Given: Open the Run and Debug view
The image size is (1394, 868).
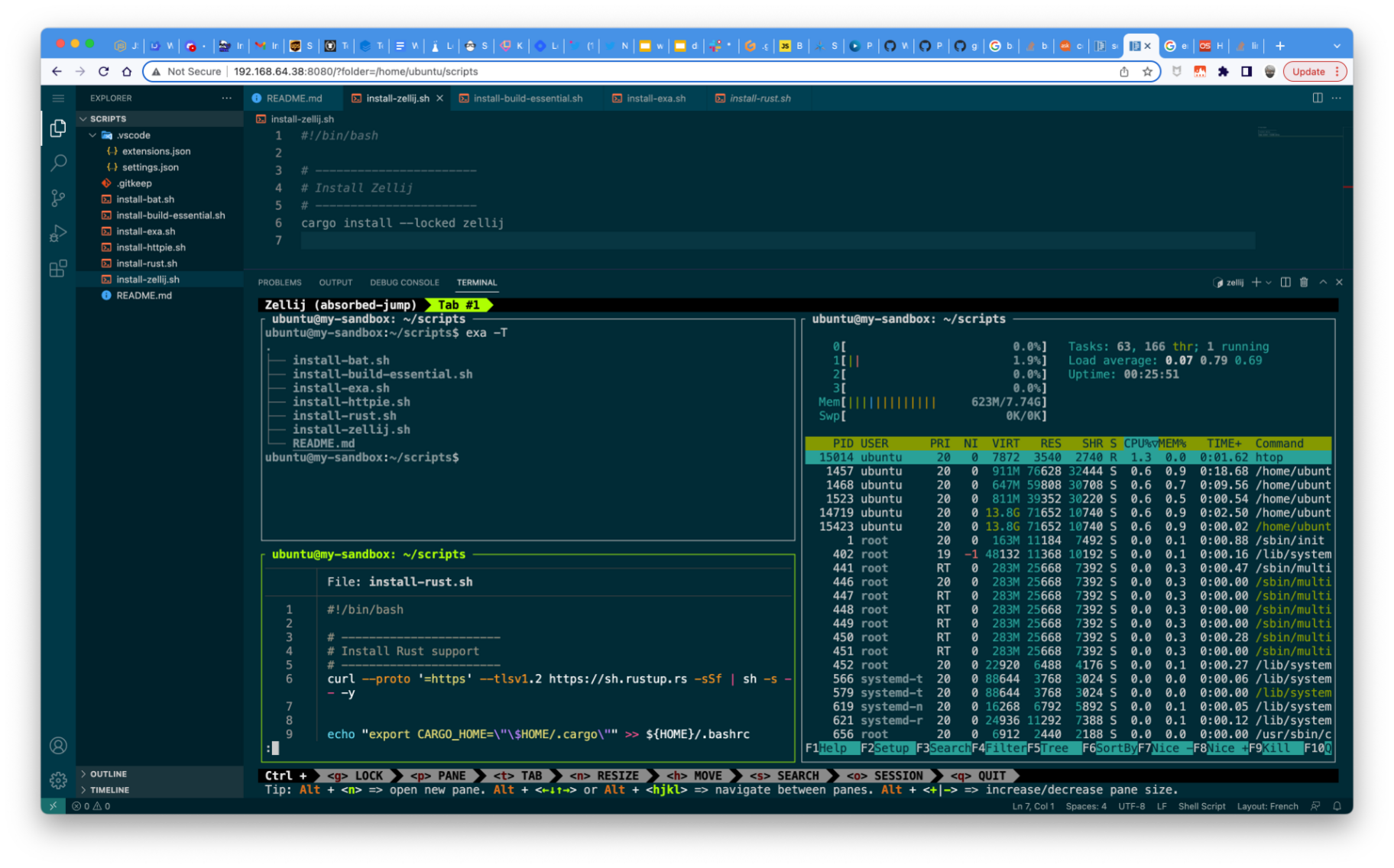Looking at the screenshot, I should click(x=58, y=233).
